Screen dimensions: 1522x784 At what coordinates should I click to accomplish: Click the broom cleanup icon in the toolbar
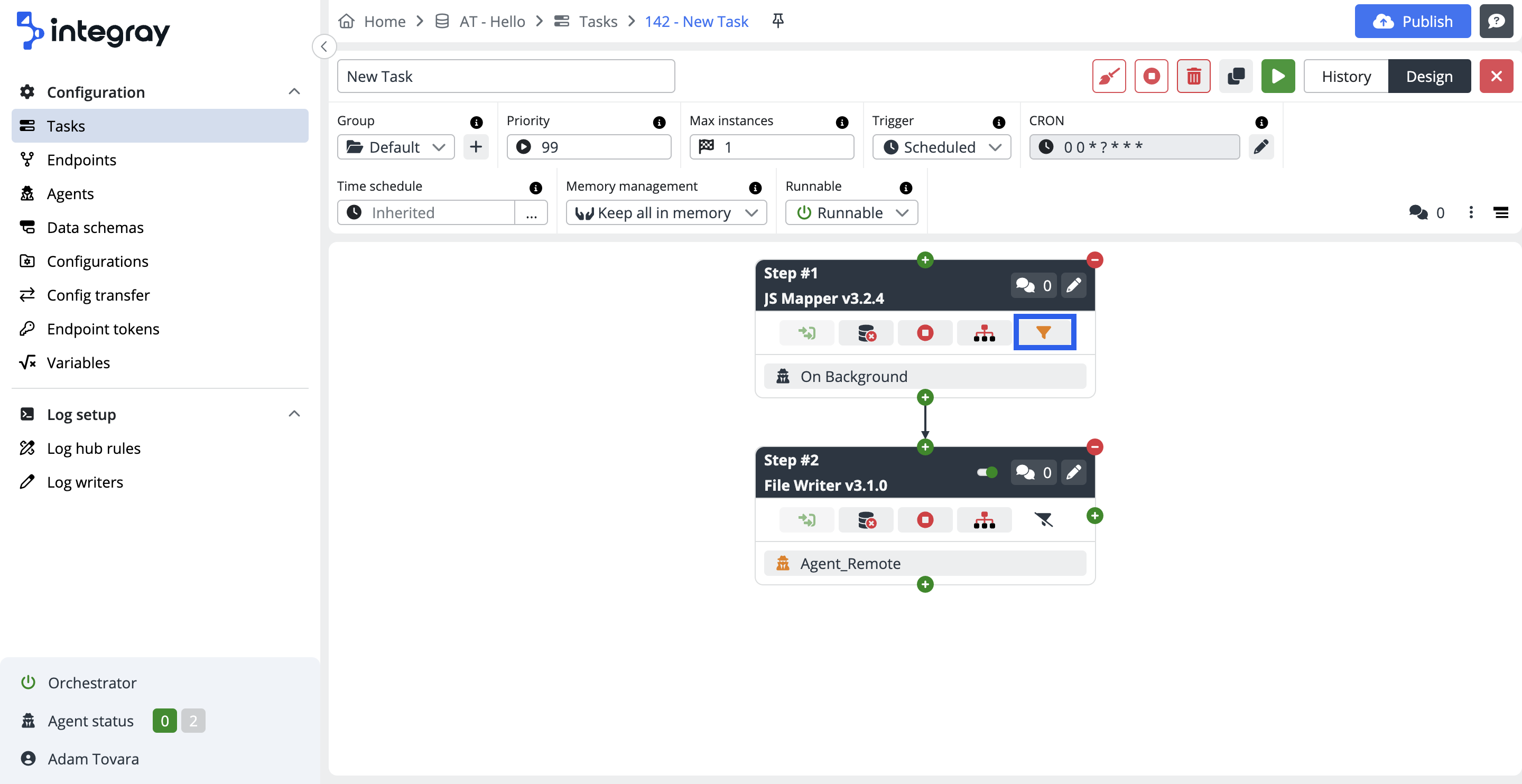pos(1108,76)
